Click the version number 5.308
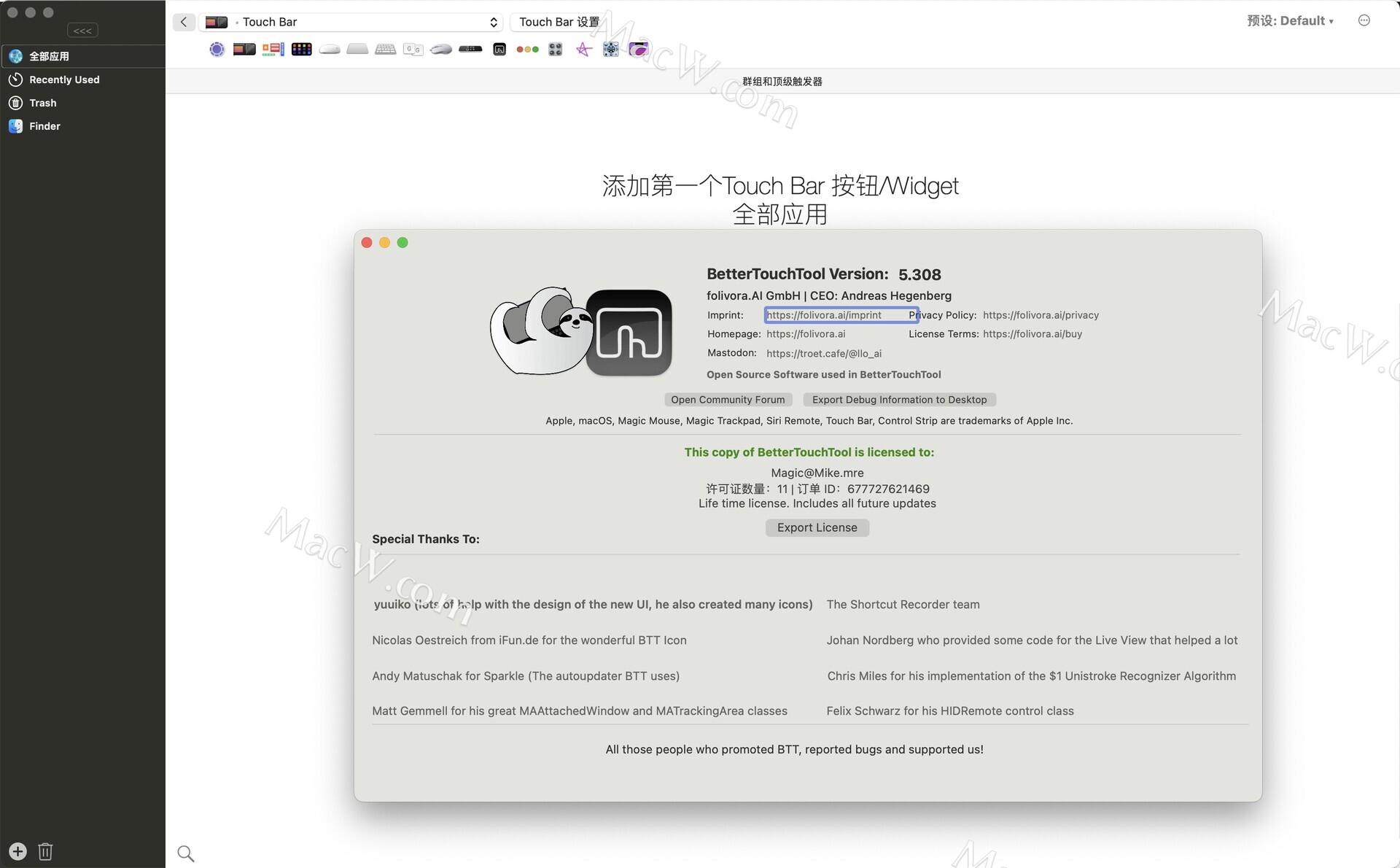 [x=919, y=275]
